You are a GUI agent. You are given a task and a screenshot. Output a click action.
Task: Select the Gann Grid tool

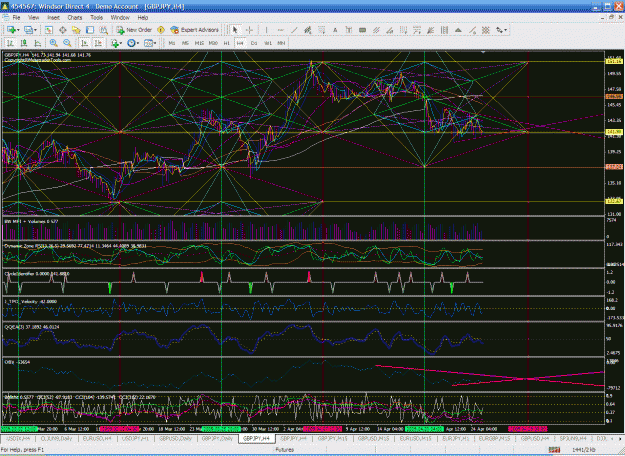(x=485, y=30)
